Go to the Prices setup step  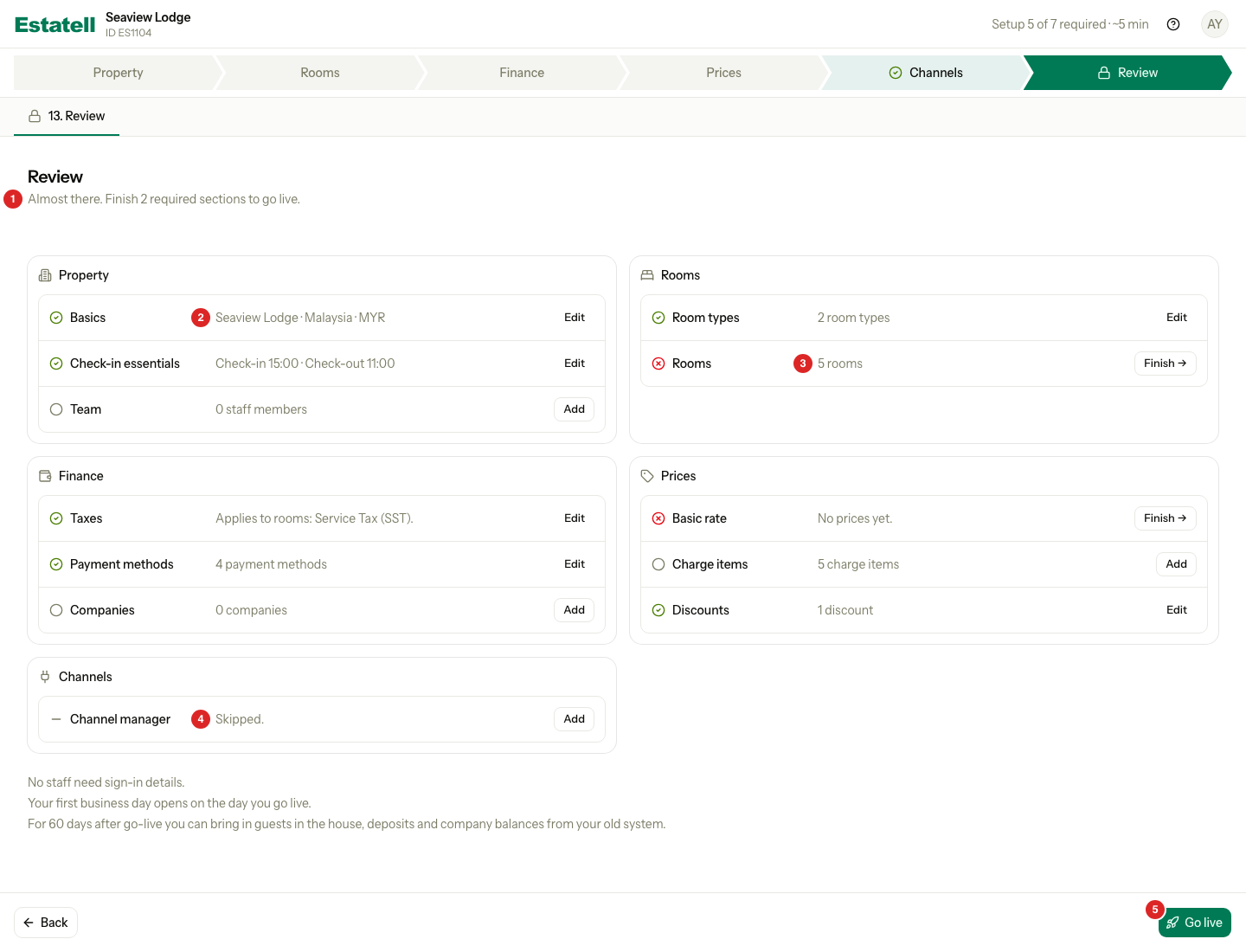tap(723, 73)
